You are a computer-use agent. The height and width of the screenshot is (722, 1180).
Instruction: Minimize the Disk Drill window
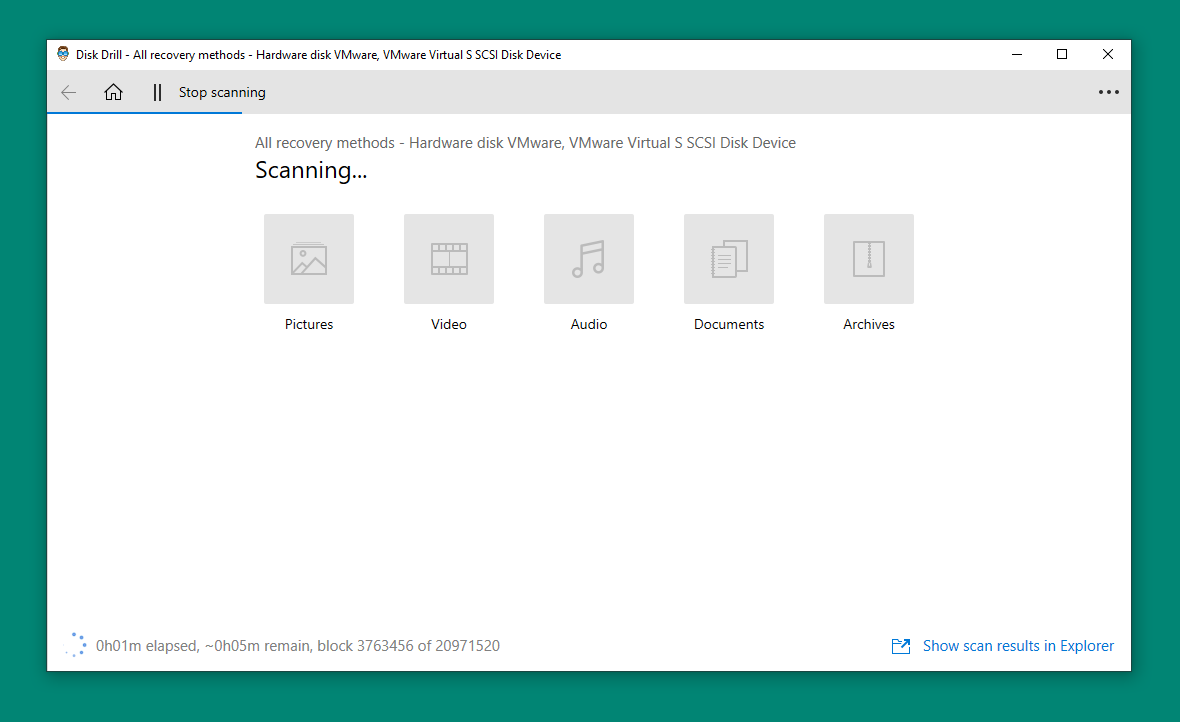[x=1017, y=54]
